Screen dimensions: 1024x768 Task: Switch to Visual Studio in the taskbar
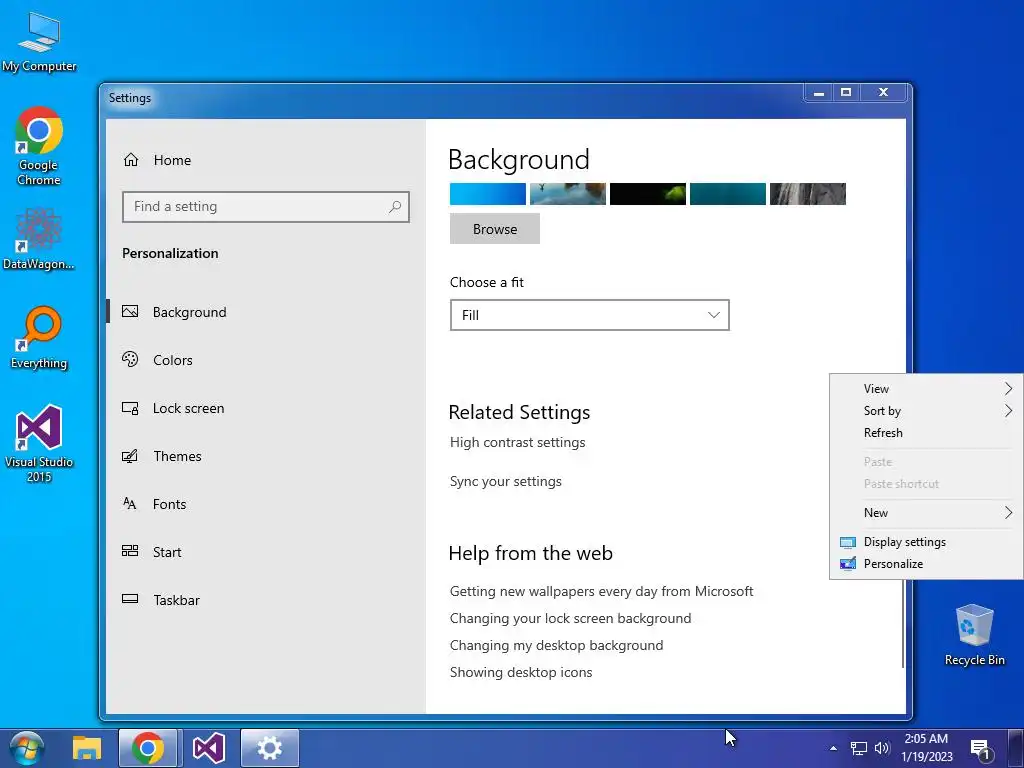[x=209, y=748]
